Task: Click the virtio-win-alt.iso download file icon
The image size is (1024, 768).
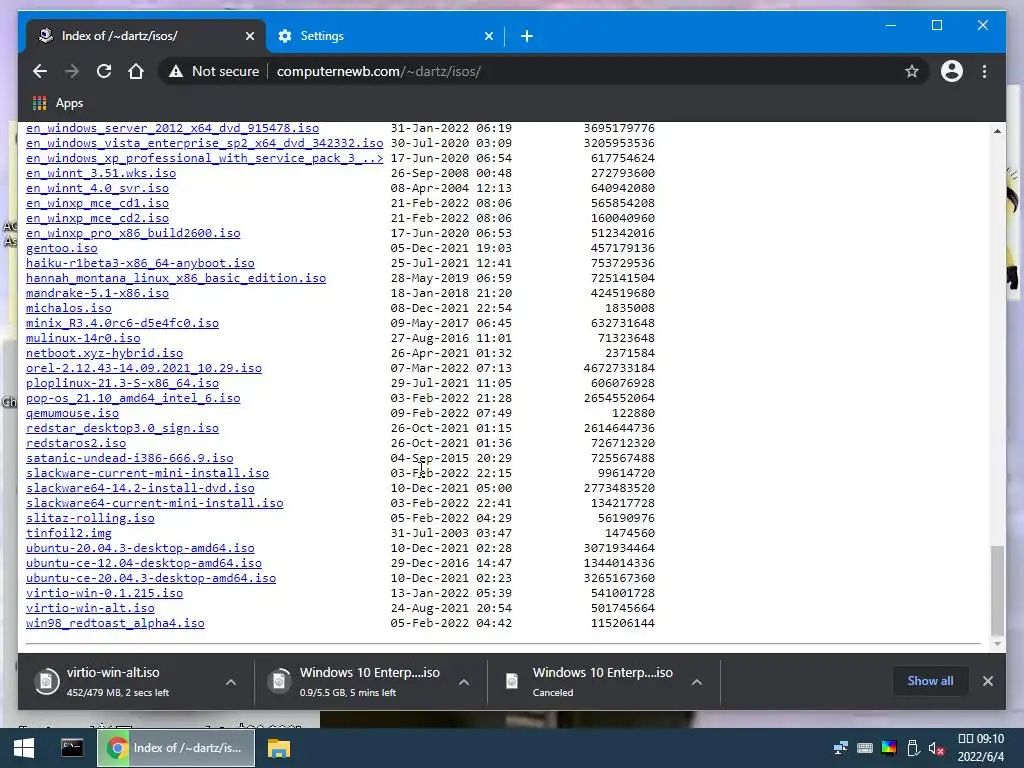Action: click(x=46, y=682)
